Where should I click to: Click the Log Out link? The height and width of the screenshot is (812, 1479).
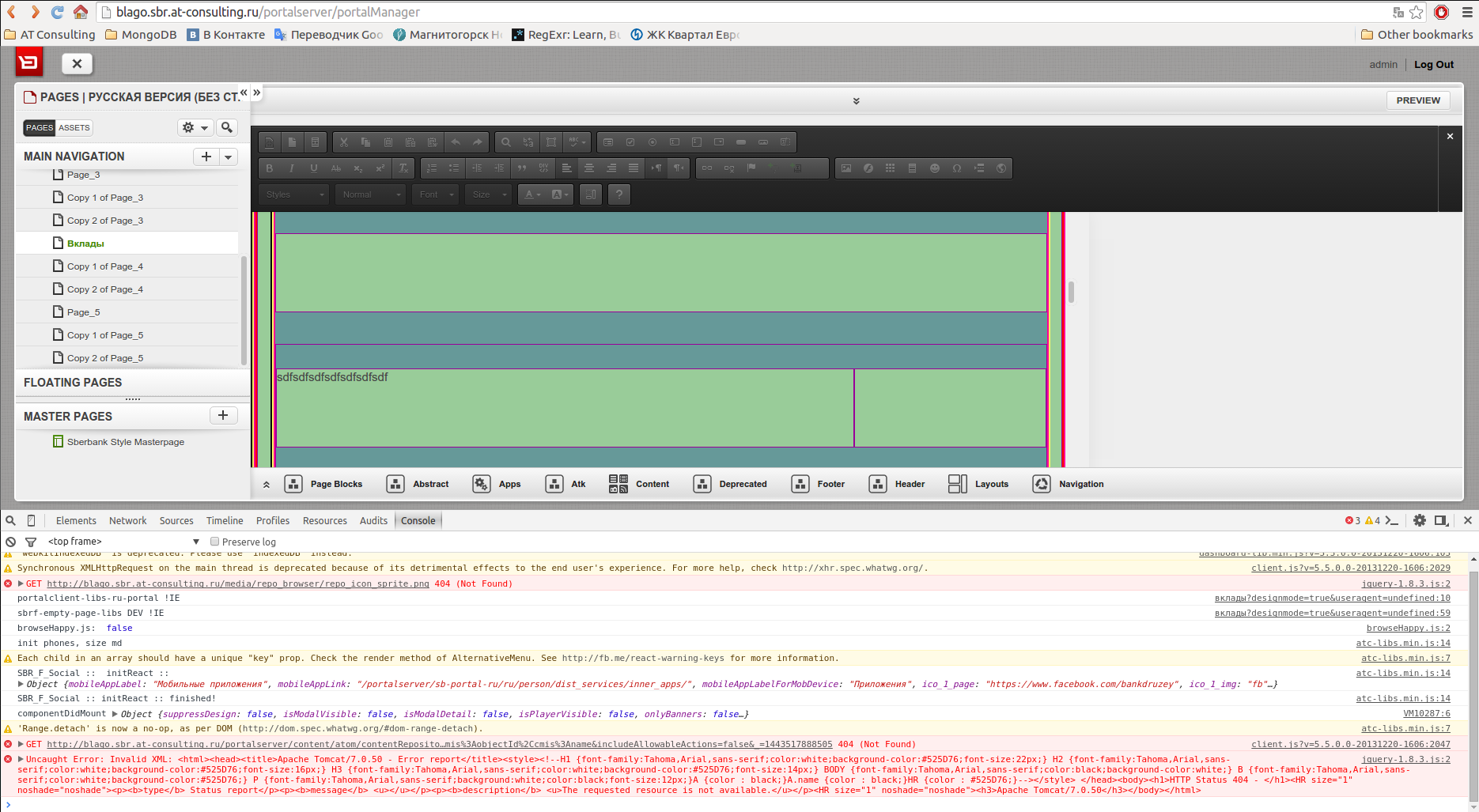point(1434,65)
